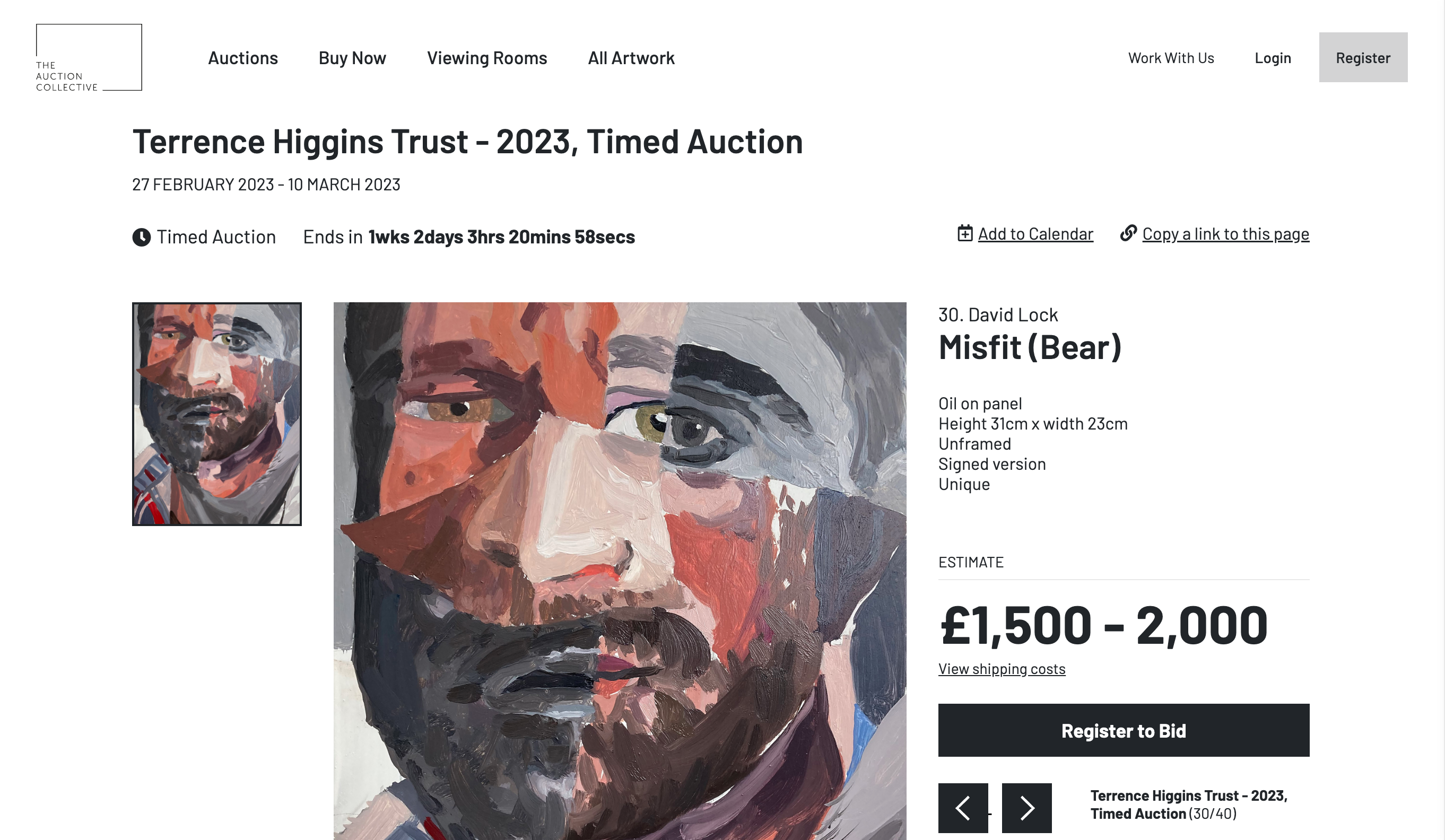The width and height of the screenshot is (1445, 840).
Task: View shipping costs link
Action: click(x=1001, y=669)
